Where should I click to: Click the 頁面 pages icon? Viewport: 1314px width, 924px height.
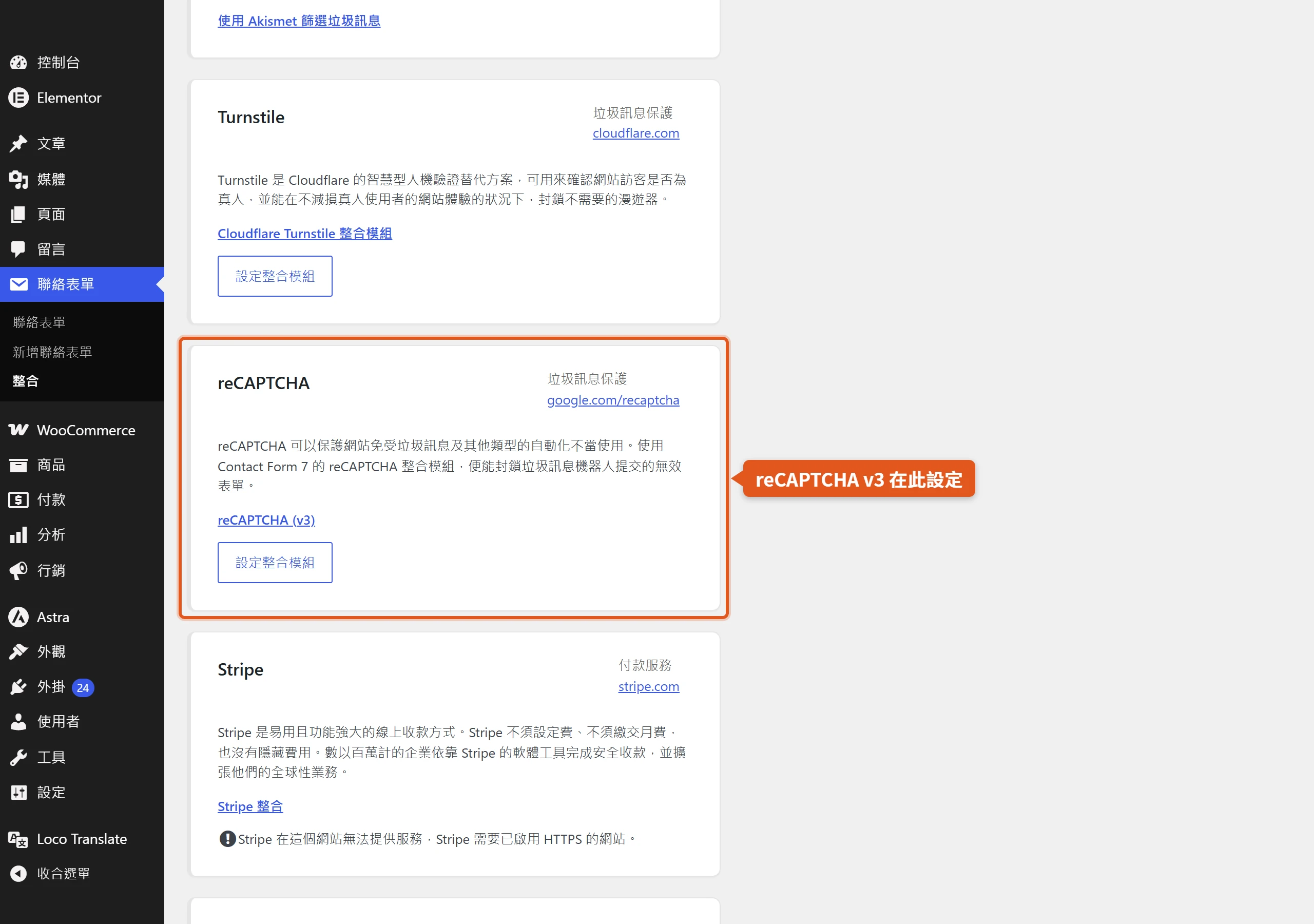(x=18, y=214)
